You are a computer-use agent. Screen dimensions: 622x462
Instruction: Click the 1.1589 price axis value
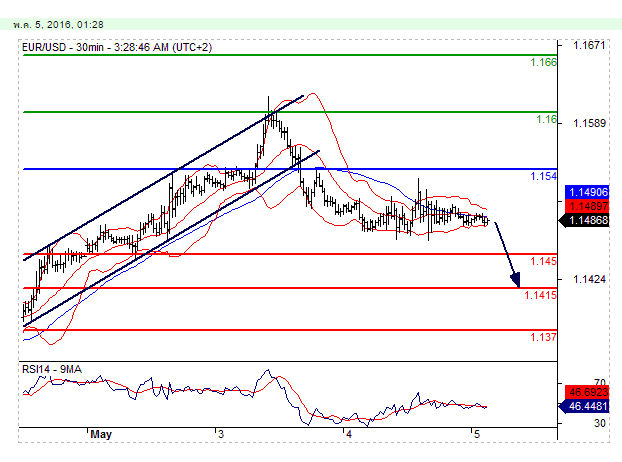click(588, 123)
